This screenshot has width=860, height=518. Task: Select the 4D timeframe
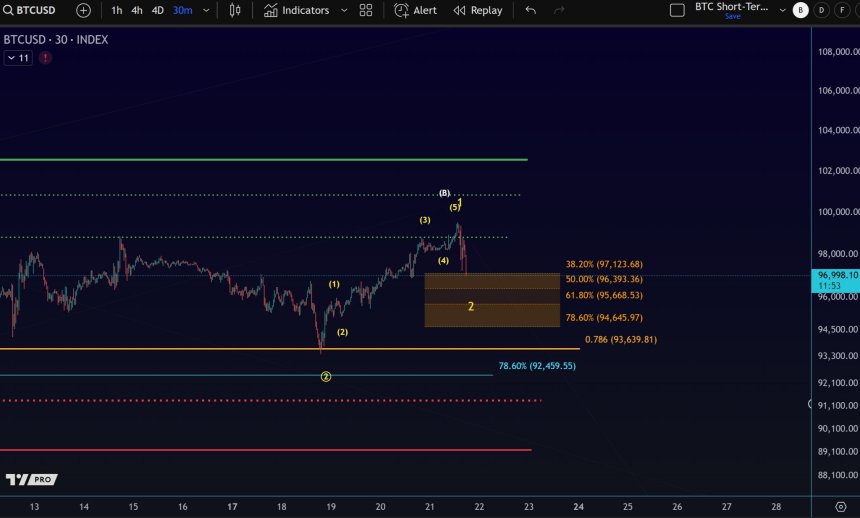pyautogui.click(x=157, y=10)
